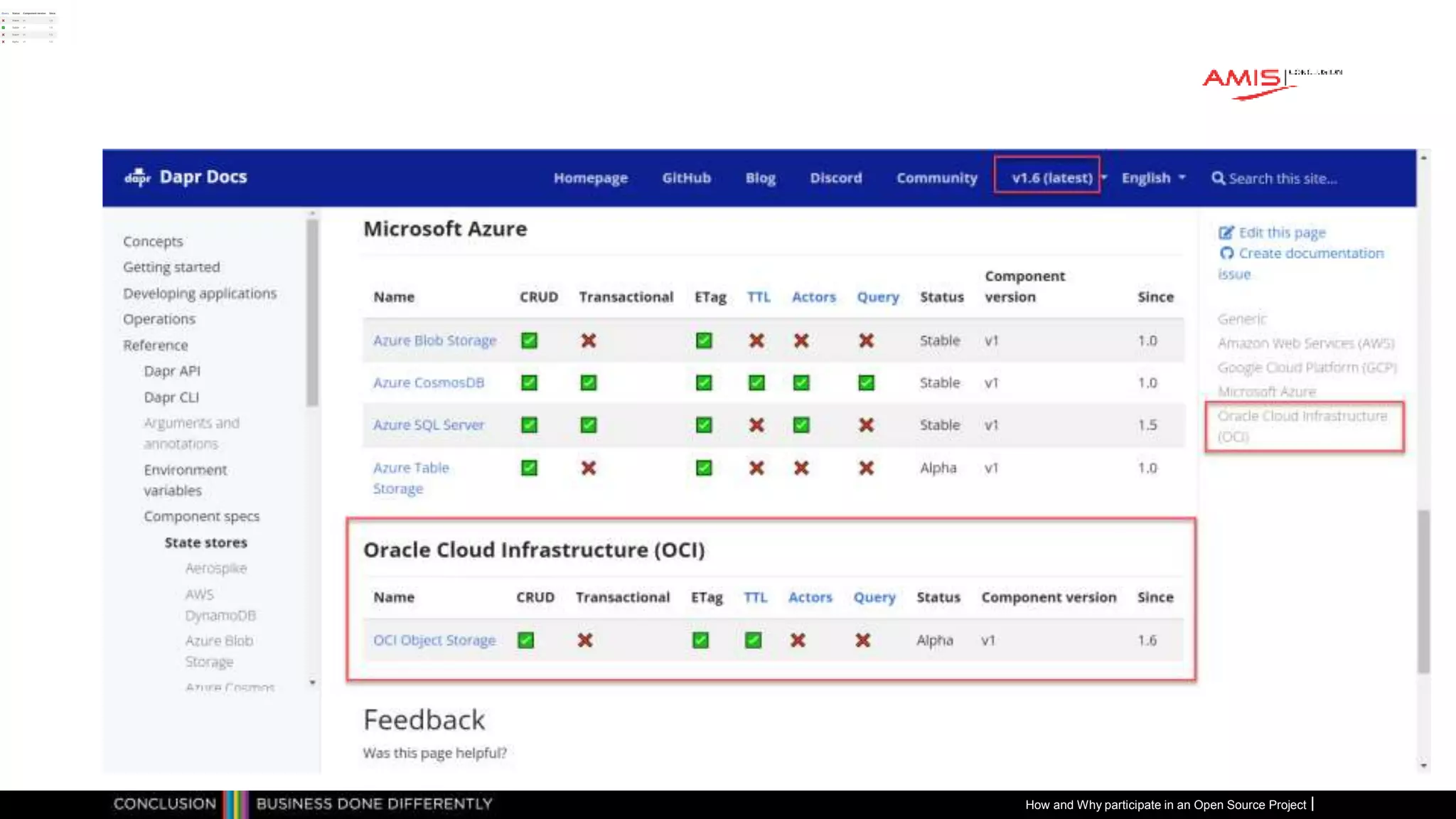
Task: Click the search magnifier icon
Action: point(1218,178)
